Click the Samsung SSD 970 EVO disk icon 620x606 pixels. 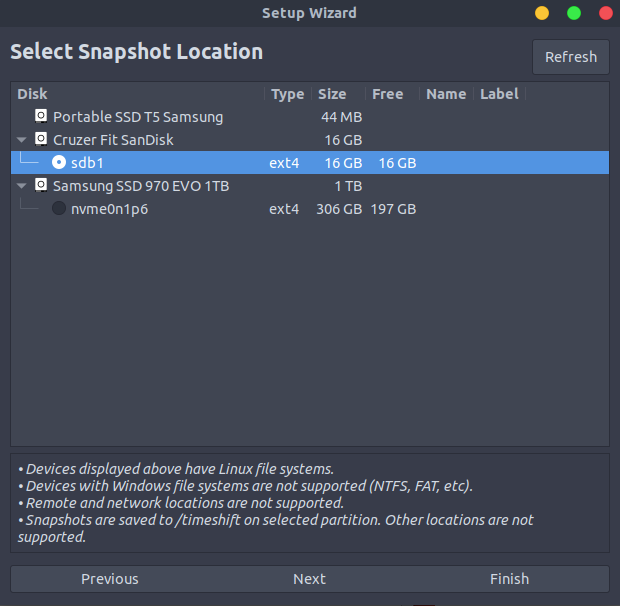pos(41,186)
